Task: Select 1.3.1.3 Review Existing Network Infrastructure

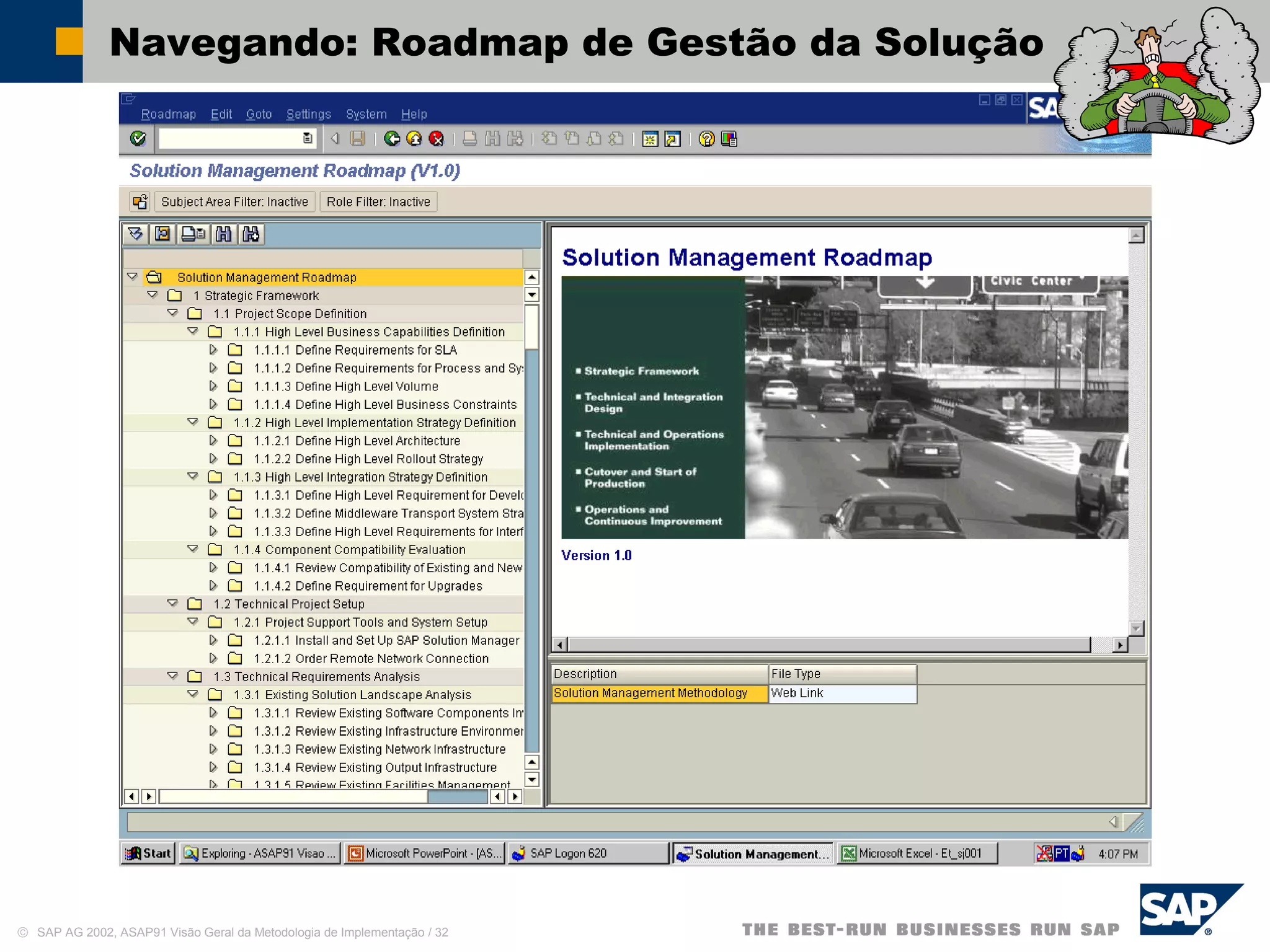Action: [380, 749]
